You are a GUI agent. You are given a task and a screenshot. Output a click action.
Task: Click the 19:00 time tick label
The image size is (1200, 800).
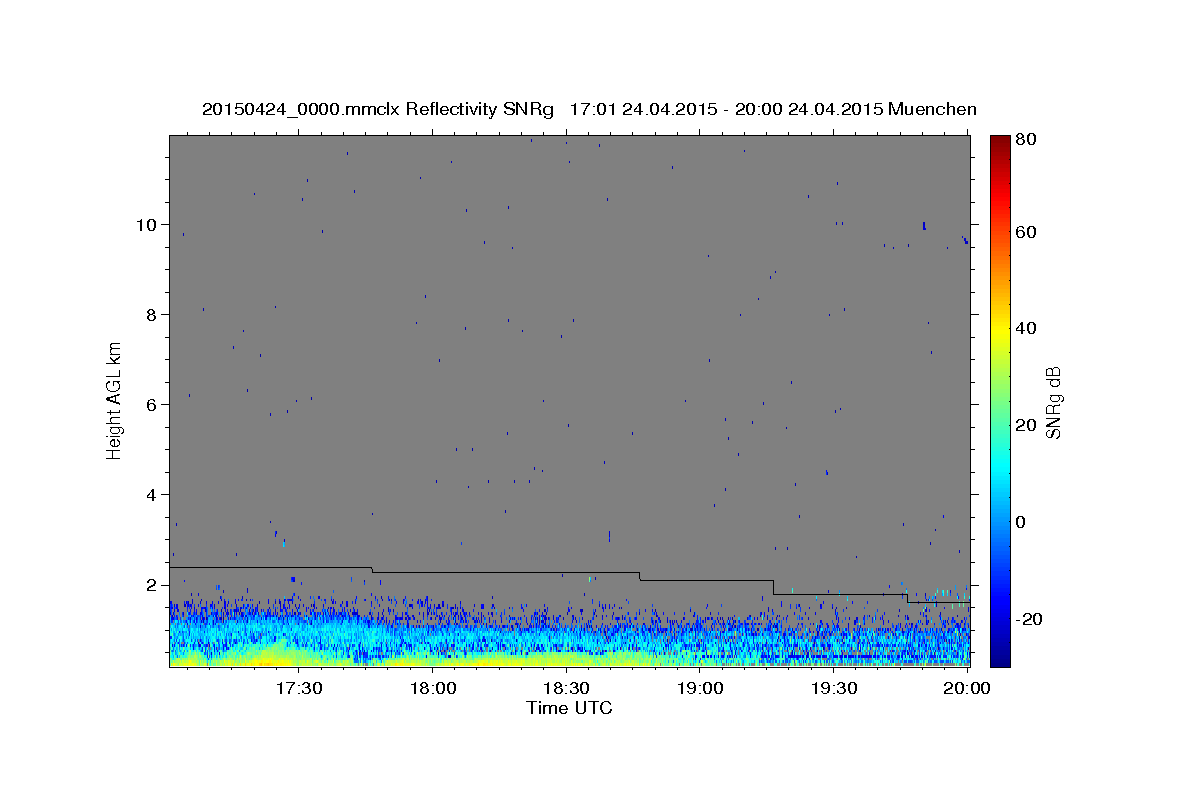(x=700, y=689)
